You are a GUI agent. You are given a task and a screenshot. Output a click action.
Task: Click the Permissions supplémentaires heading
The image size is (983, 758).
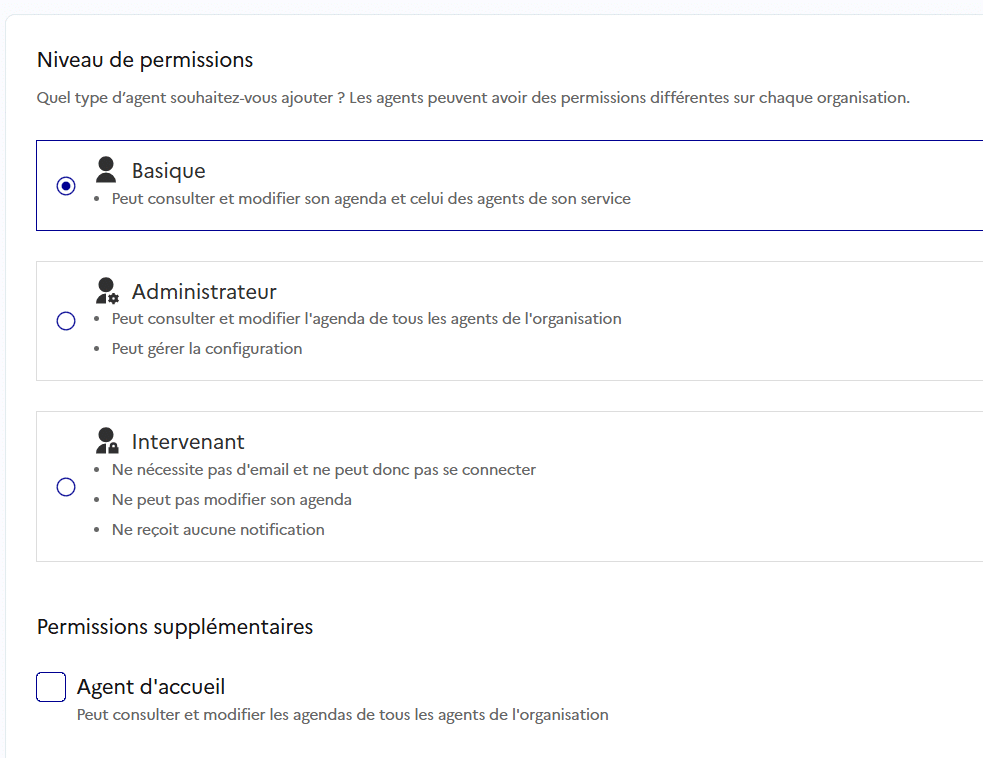175,627
